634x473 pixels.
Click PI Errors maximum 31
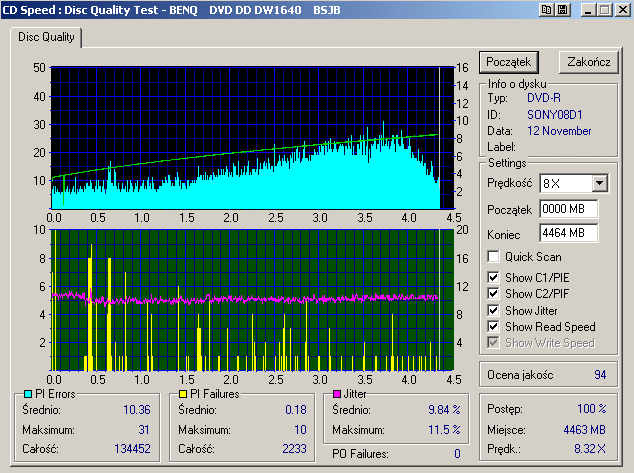tap(144, 429)
